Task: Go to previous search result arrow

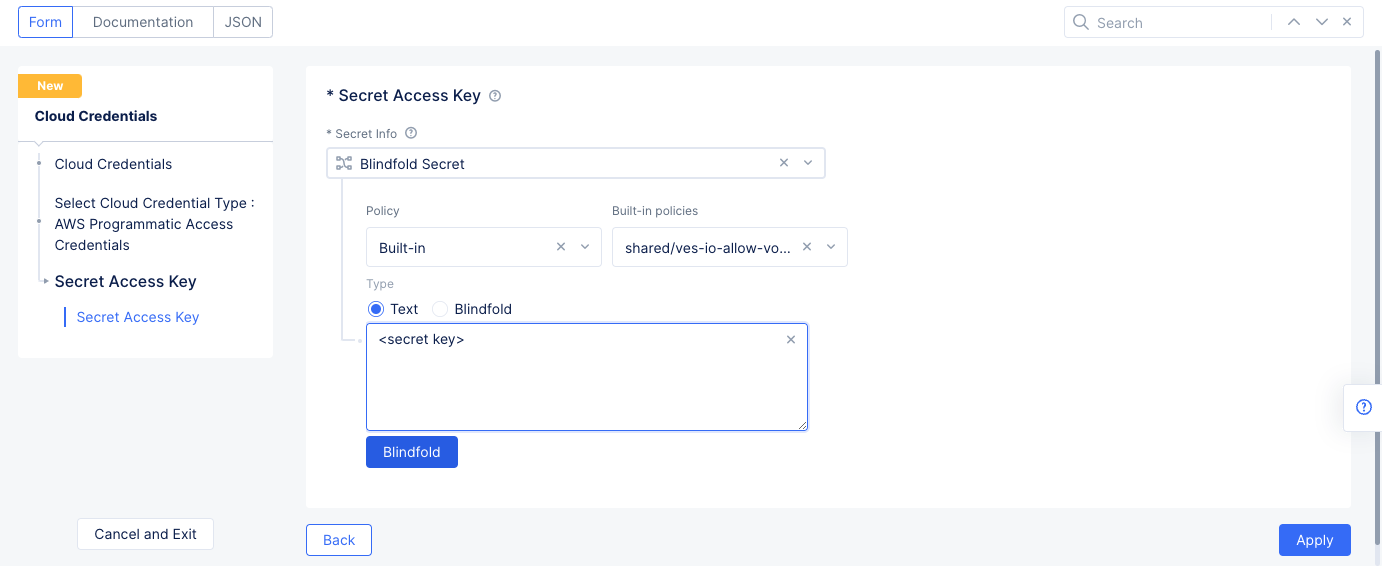Action: click(x=1294, y=22)
